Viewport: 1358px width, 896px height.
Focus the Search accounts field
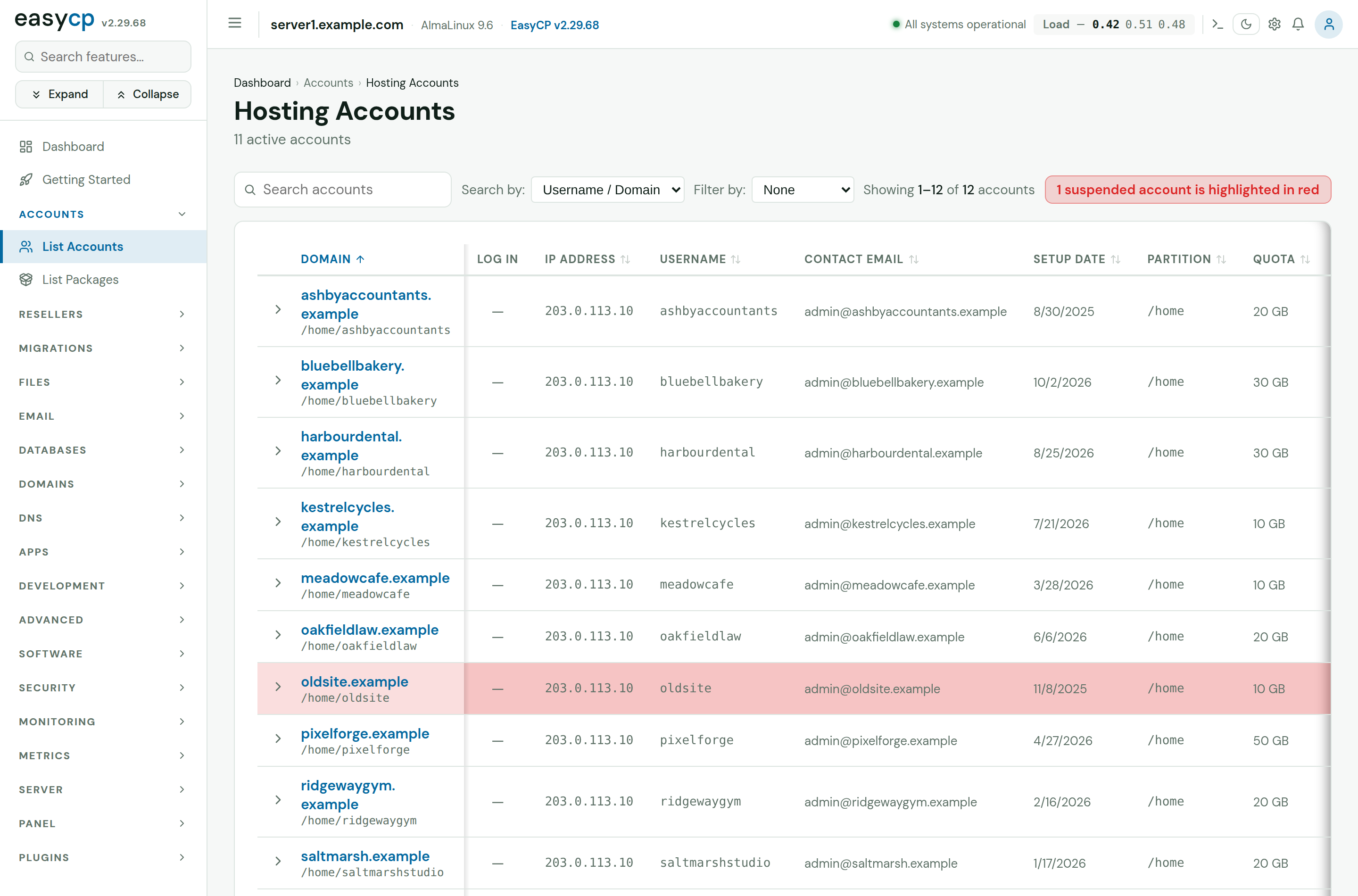point(343,190)
